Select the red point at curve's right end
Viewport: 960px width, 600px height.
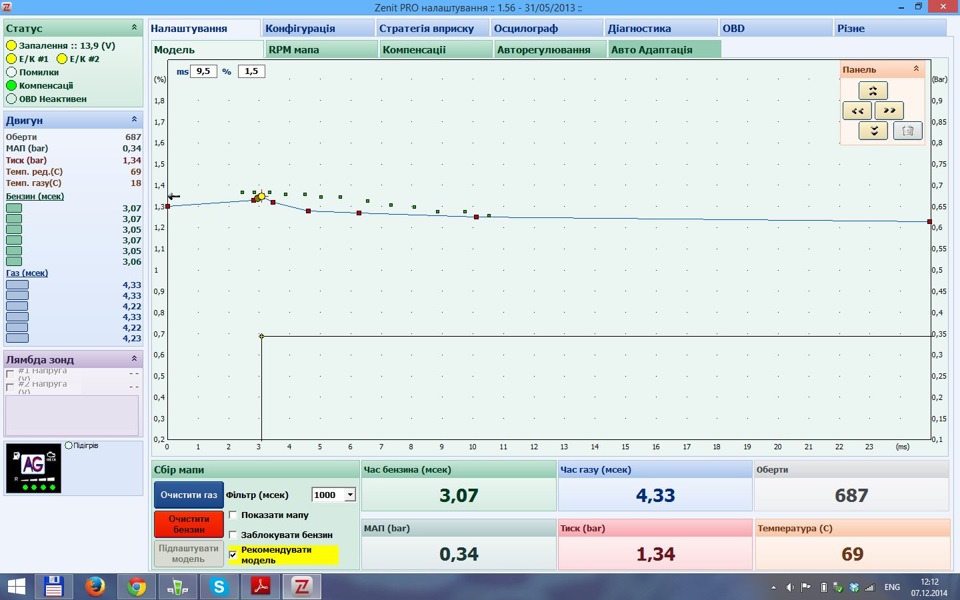(929, 222)
